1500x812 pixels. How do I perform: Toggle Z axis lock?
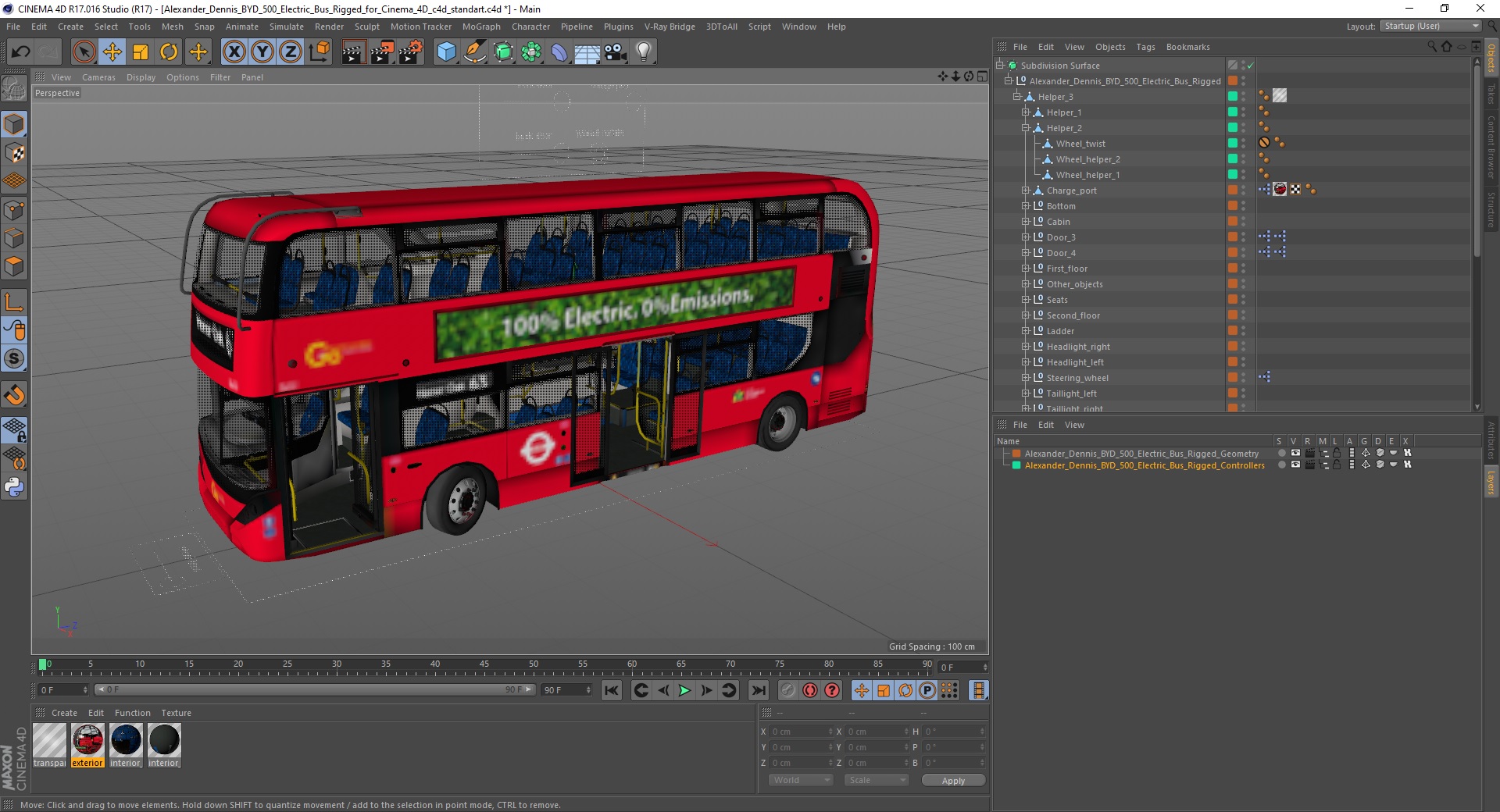tap(291, 52)
